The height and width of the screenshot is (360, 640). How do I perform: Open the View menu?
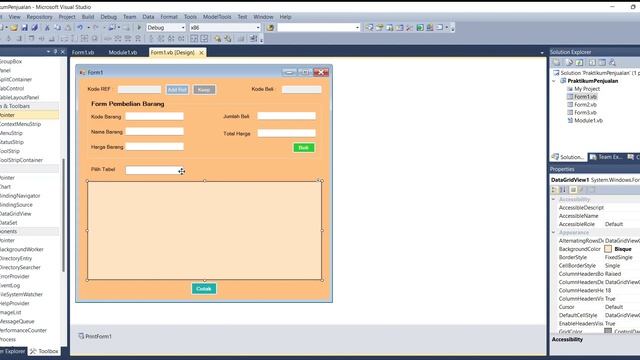pos(14,17)
